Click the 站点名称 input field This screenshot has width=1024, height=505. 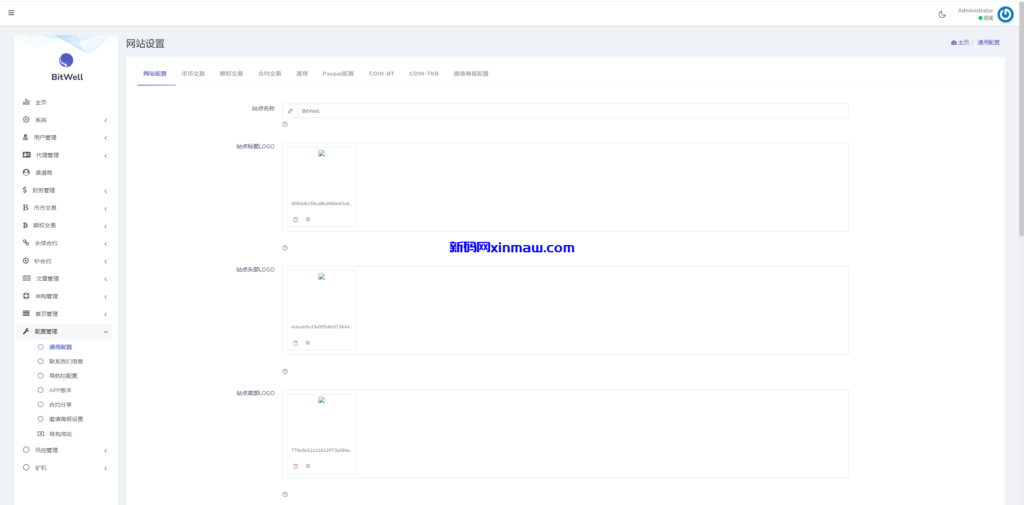click(570, 111)
